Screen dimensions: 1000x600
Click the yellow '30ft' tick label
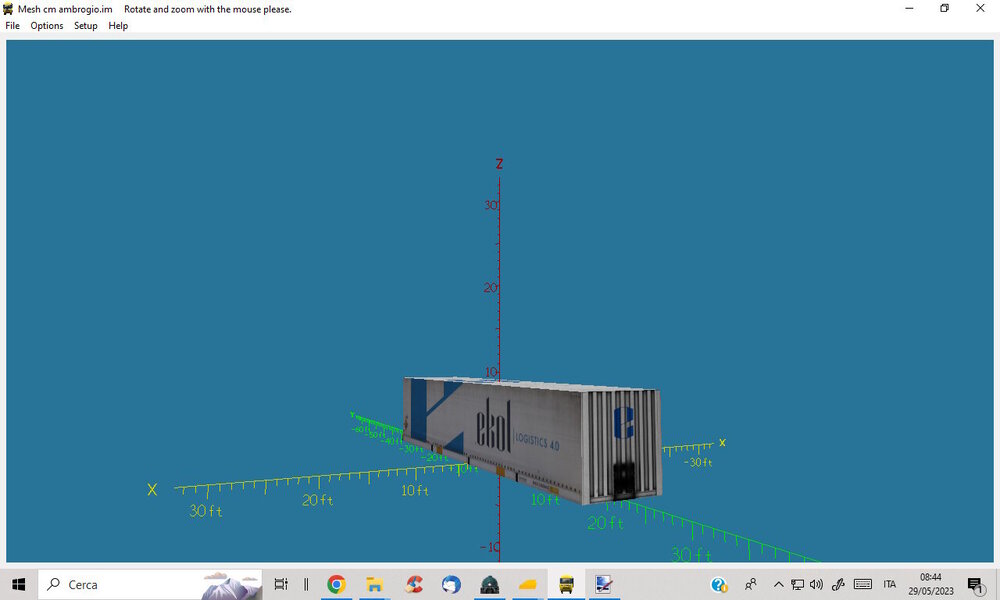point(205,511)
